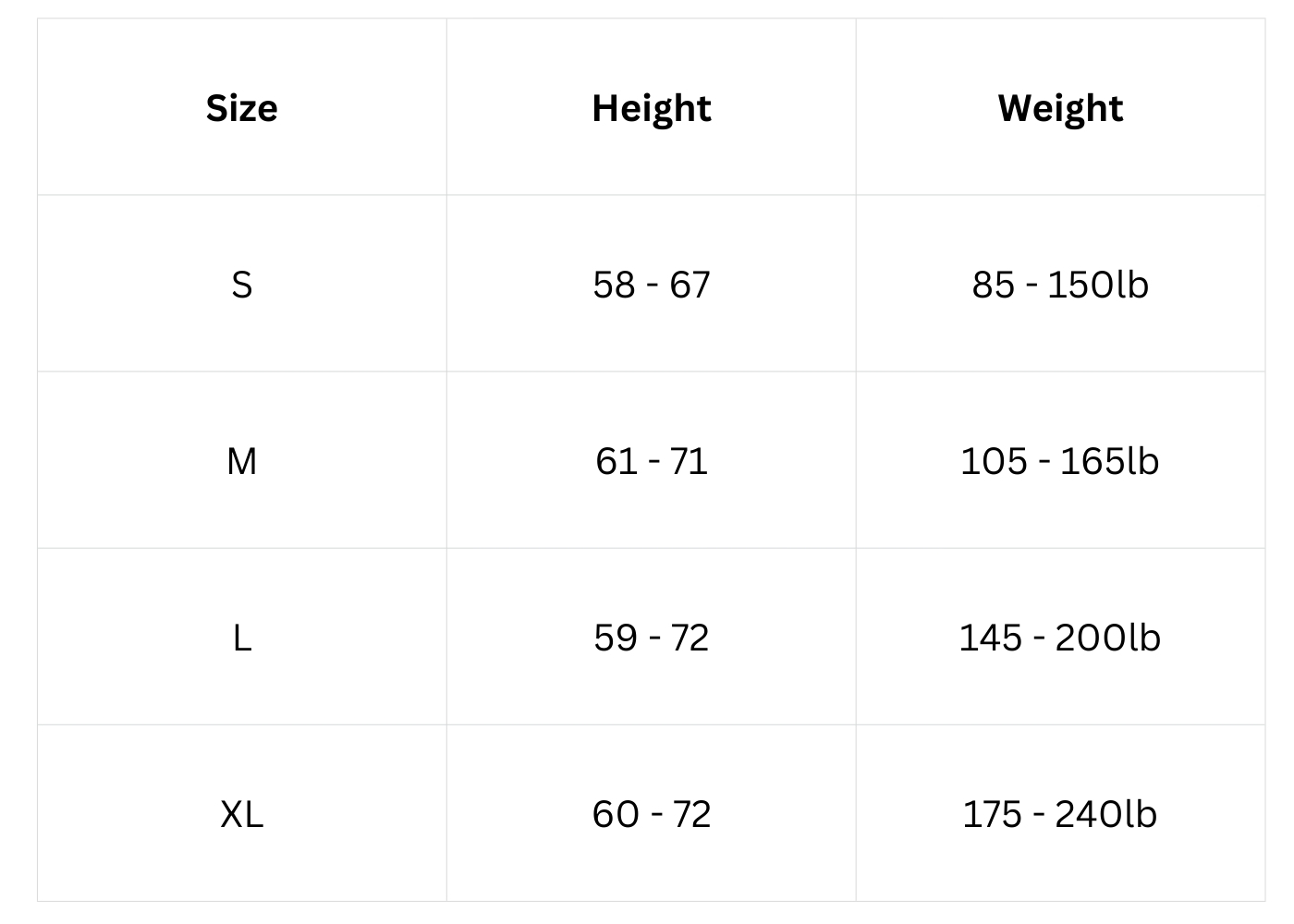
Task: Click the Weight column header
Action: (x=1060, y=108)
